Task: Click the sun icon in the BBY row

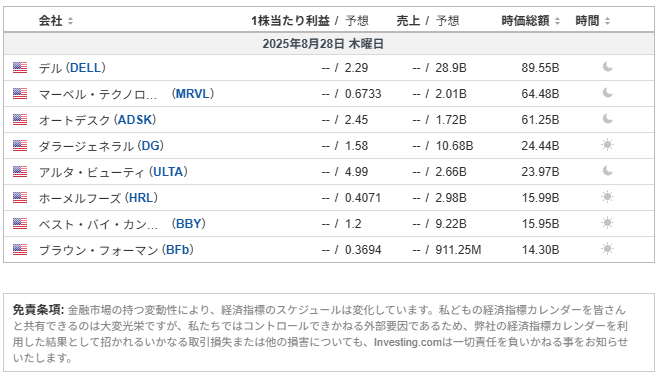Action: (608, 223)
